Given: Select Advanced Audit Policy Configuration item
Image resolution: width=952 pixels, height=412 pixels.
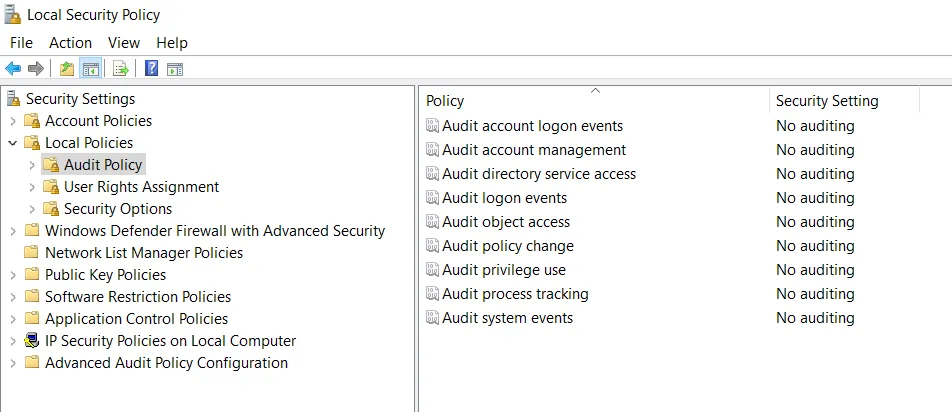Looking at the screenshot, I should point(166,363).
